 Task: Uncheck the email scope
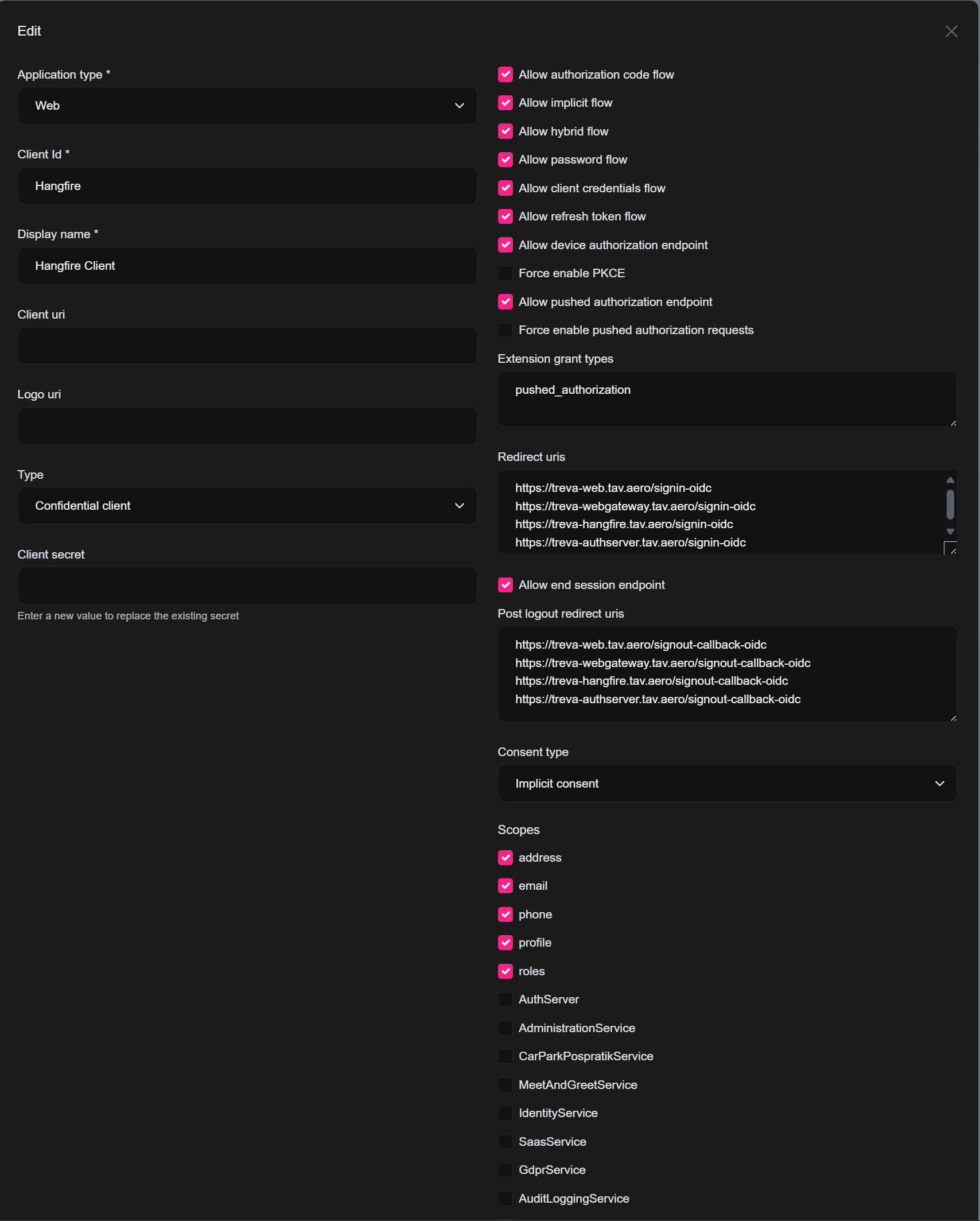pos(505,886)
